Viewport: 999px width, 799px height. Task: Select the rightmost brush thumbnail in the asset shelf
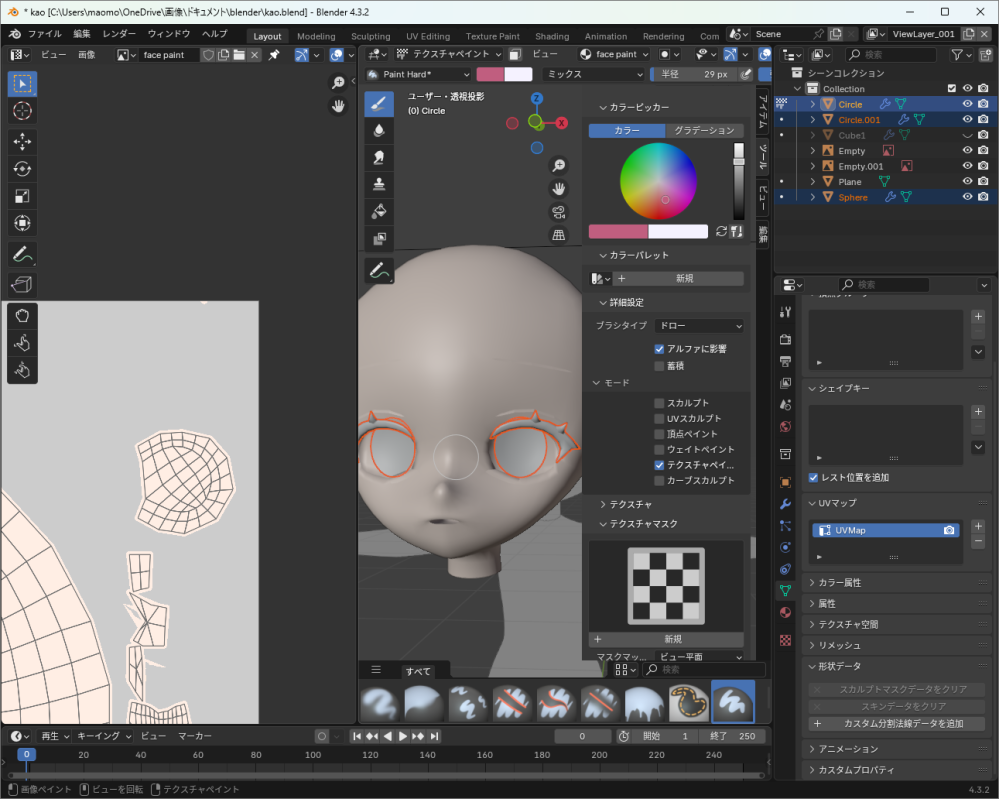733,701
